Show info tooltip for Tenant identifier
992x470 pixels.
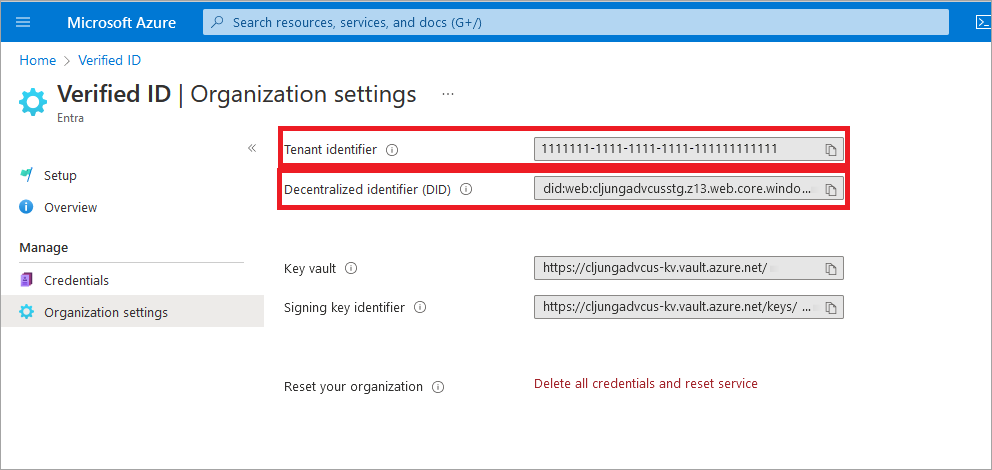(392, 150)
